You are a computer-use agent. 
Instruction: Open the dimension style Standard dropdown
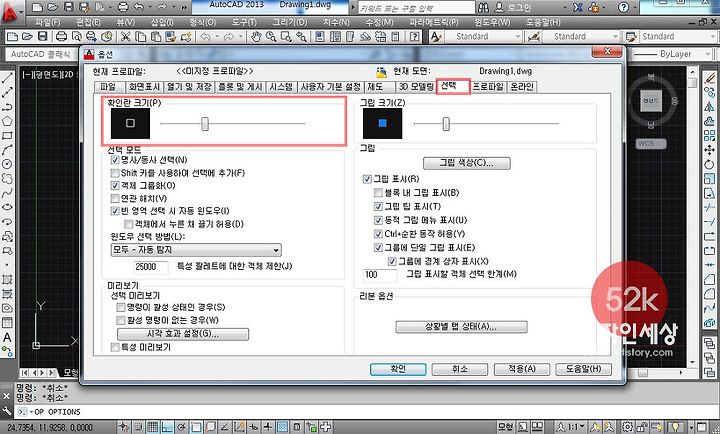581,36
